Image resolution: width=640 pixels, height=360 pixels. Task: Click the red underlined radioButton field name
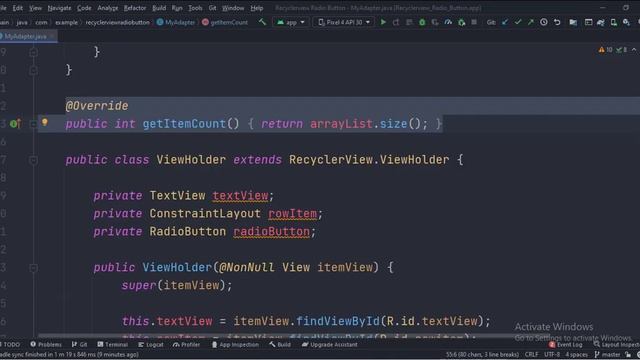[x=271, y=231]
